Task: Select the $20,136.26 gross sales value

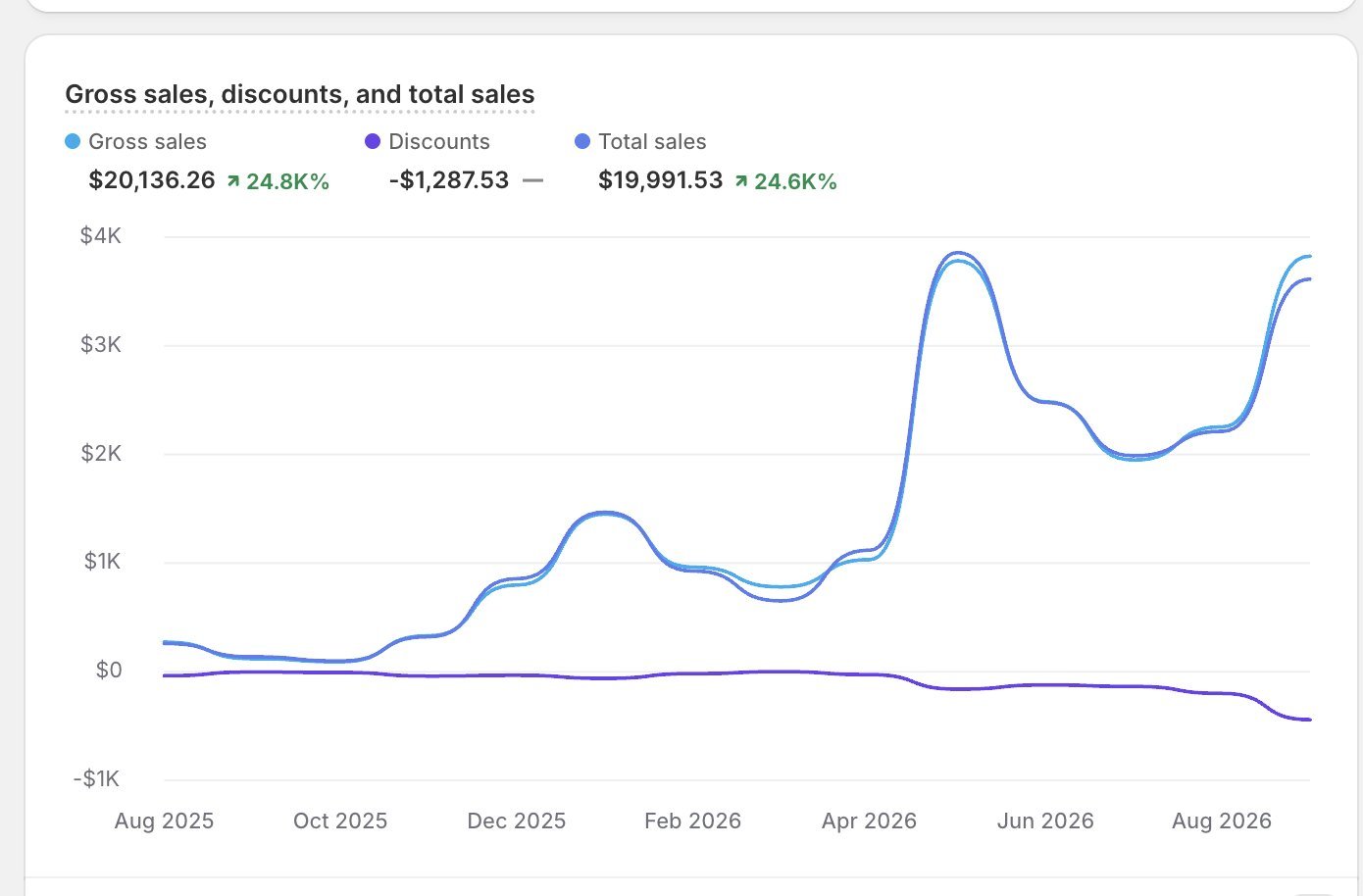Action: coord(152,180)
